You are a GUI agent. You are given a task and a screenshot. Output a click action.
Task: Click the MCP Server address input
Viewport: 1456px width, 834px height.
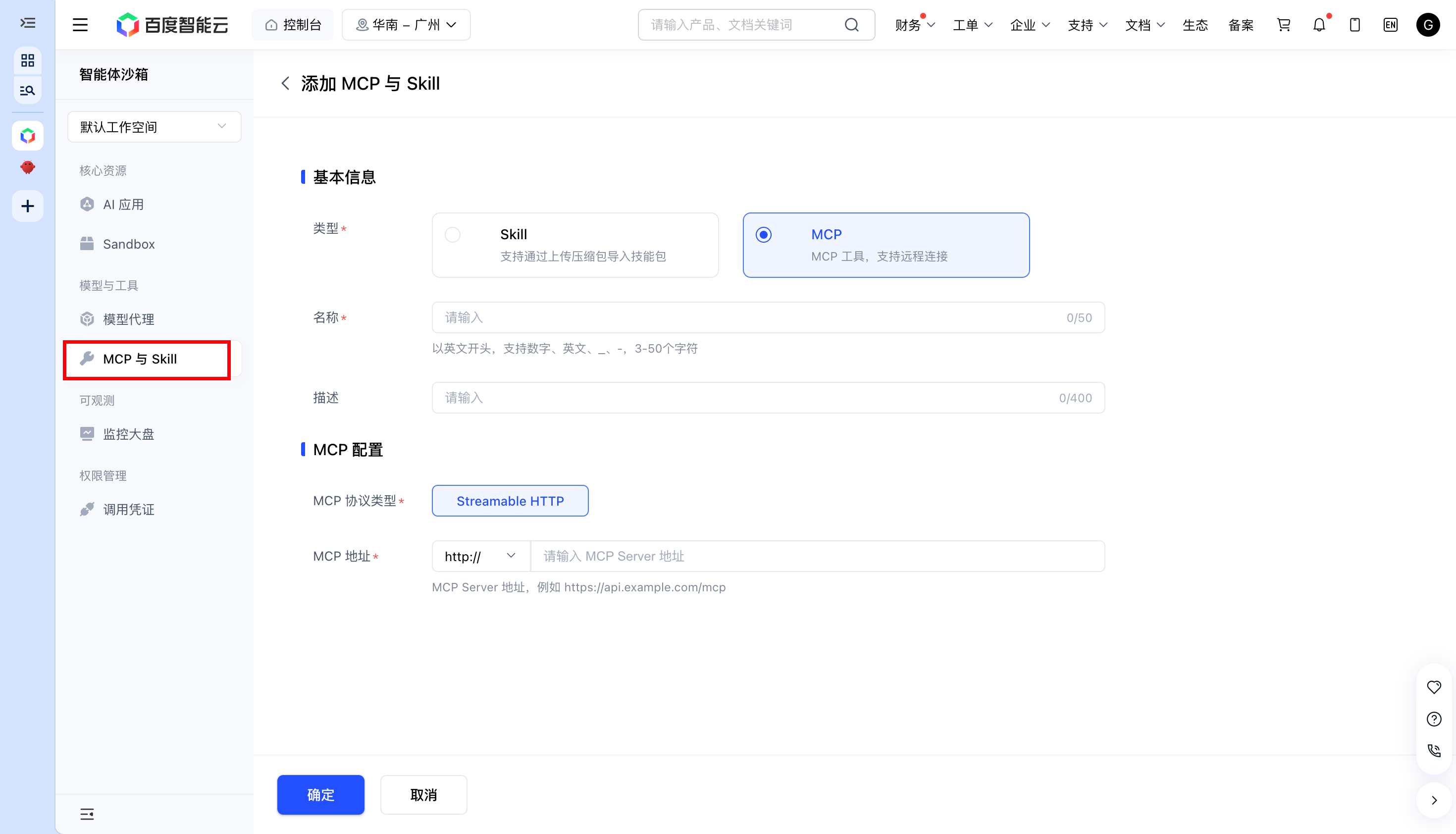tap(817, 556)
